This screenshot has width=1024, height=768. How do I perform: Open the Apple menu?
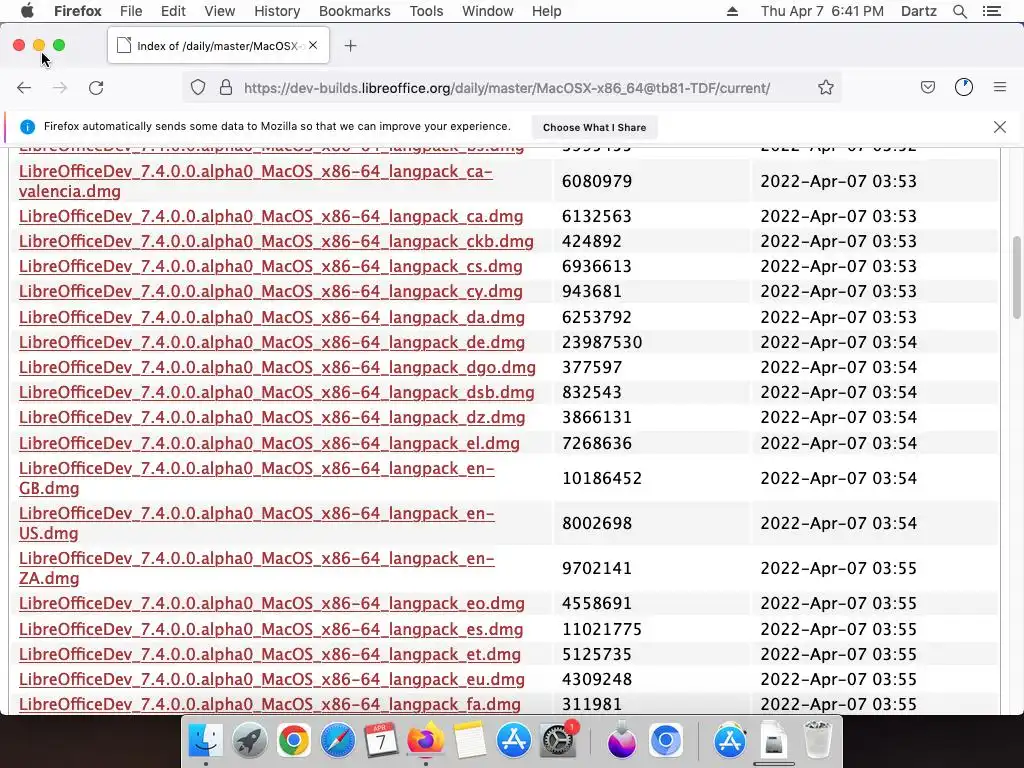[x=27, y=11]
